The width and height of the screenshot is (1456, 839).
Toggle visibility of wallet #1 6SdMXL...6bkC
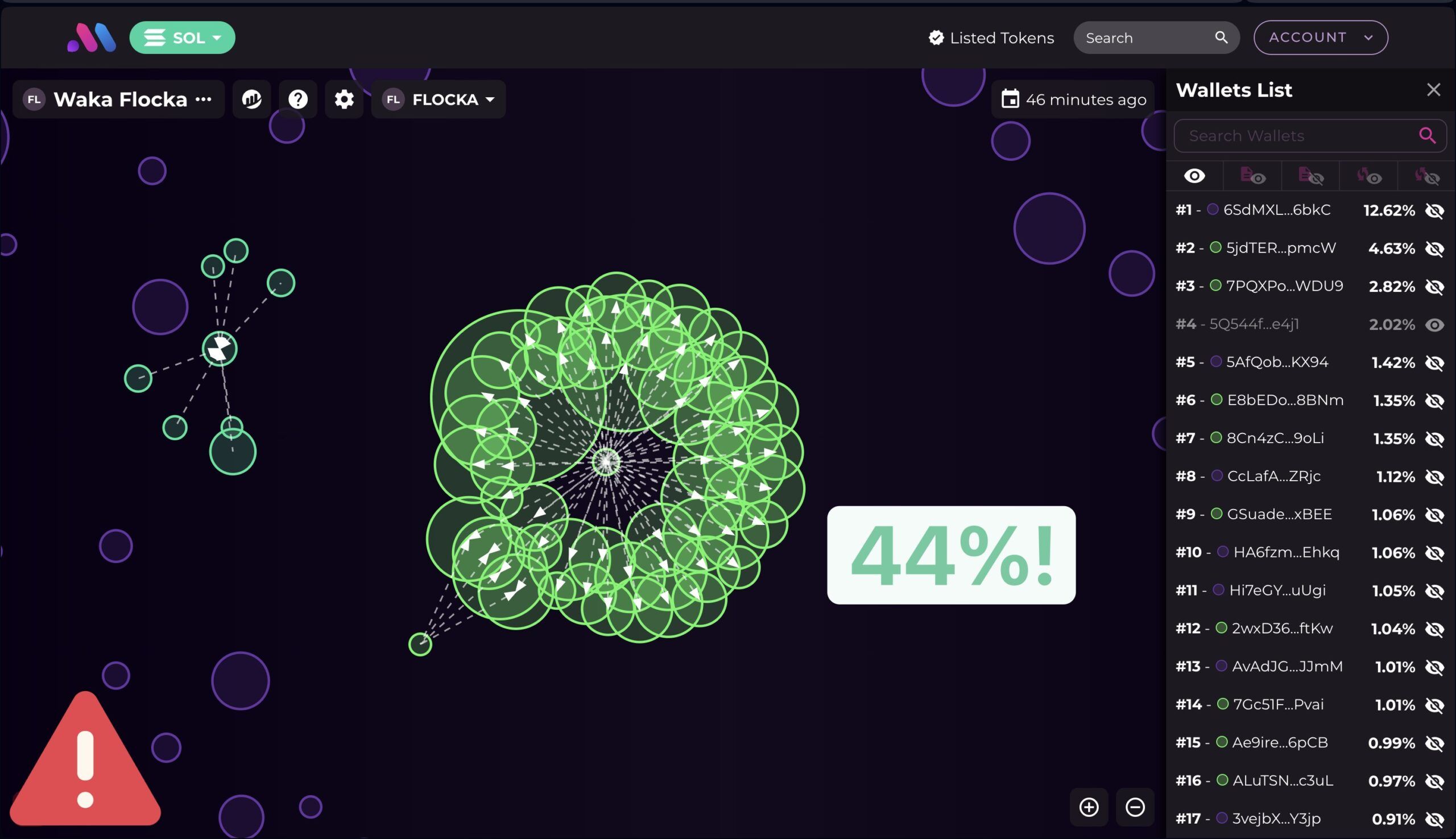[x=1434, y=210]
